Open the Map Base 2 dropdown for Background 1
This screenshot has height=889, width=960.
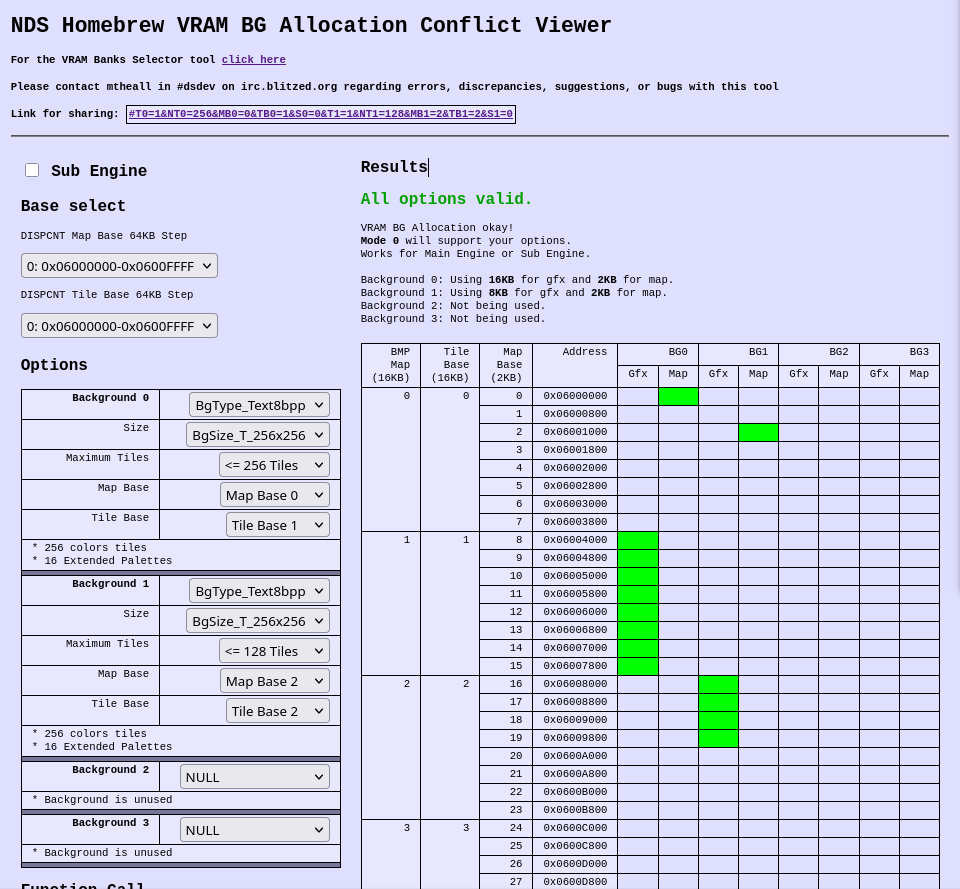coord(274,680)
